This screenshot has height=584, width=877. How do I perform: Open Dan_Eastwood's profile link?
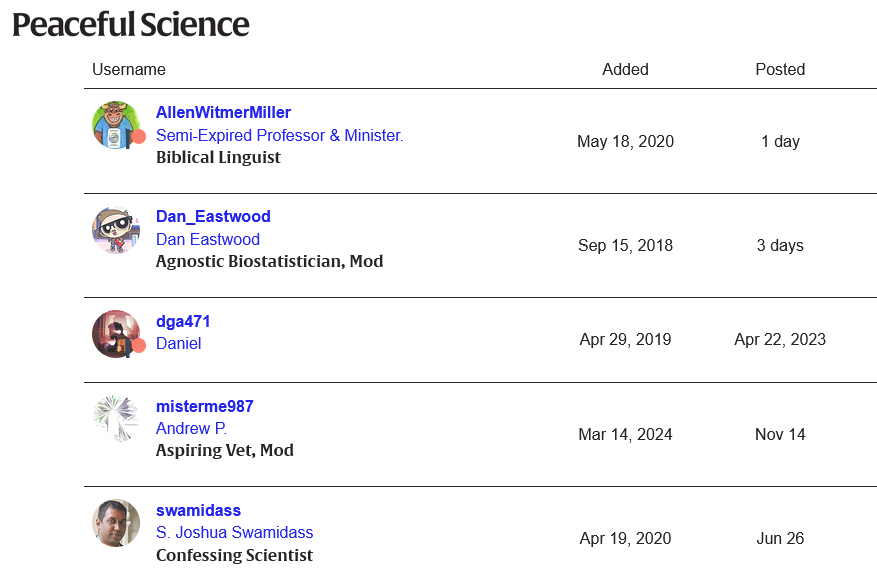coord(213,216)
